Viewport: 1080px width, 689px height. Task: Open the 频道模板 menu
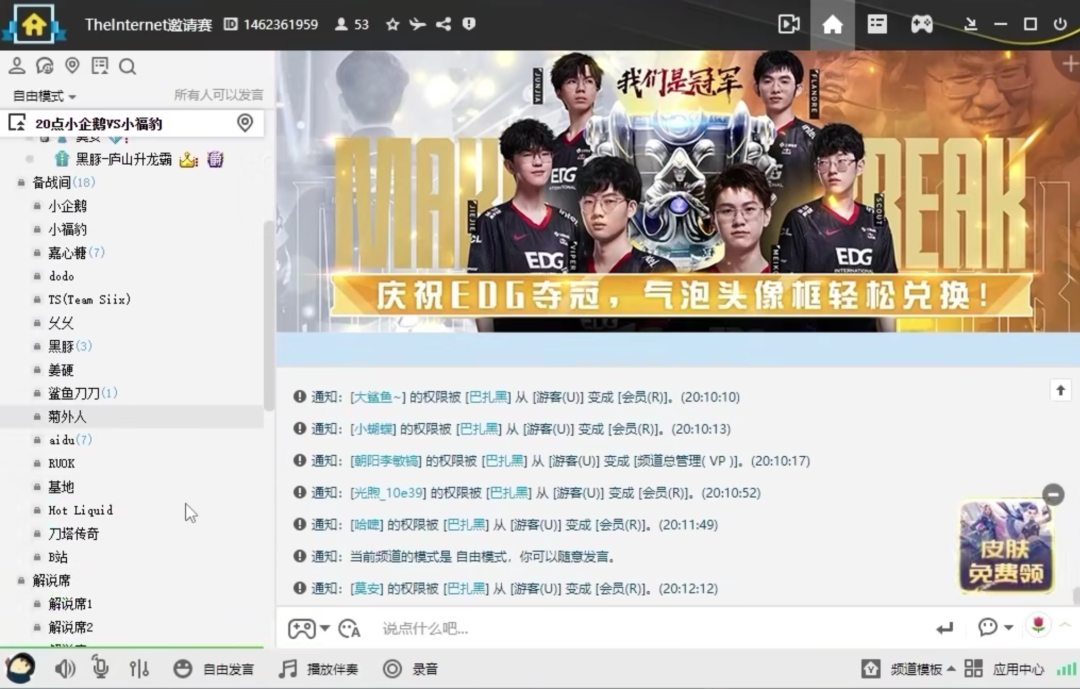pos(908,669)
